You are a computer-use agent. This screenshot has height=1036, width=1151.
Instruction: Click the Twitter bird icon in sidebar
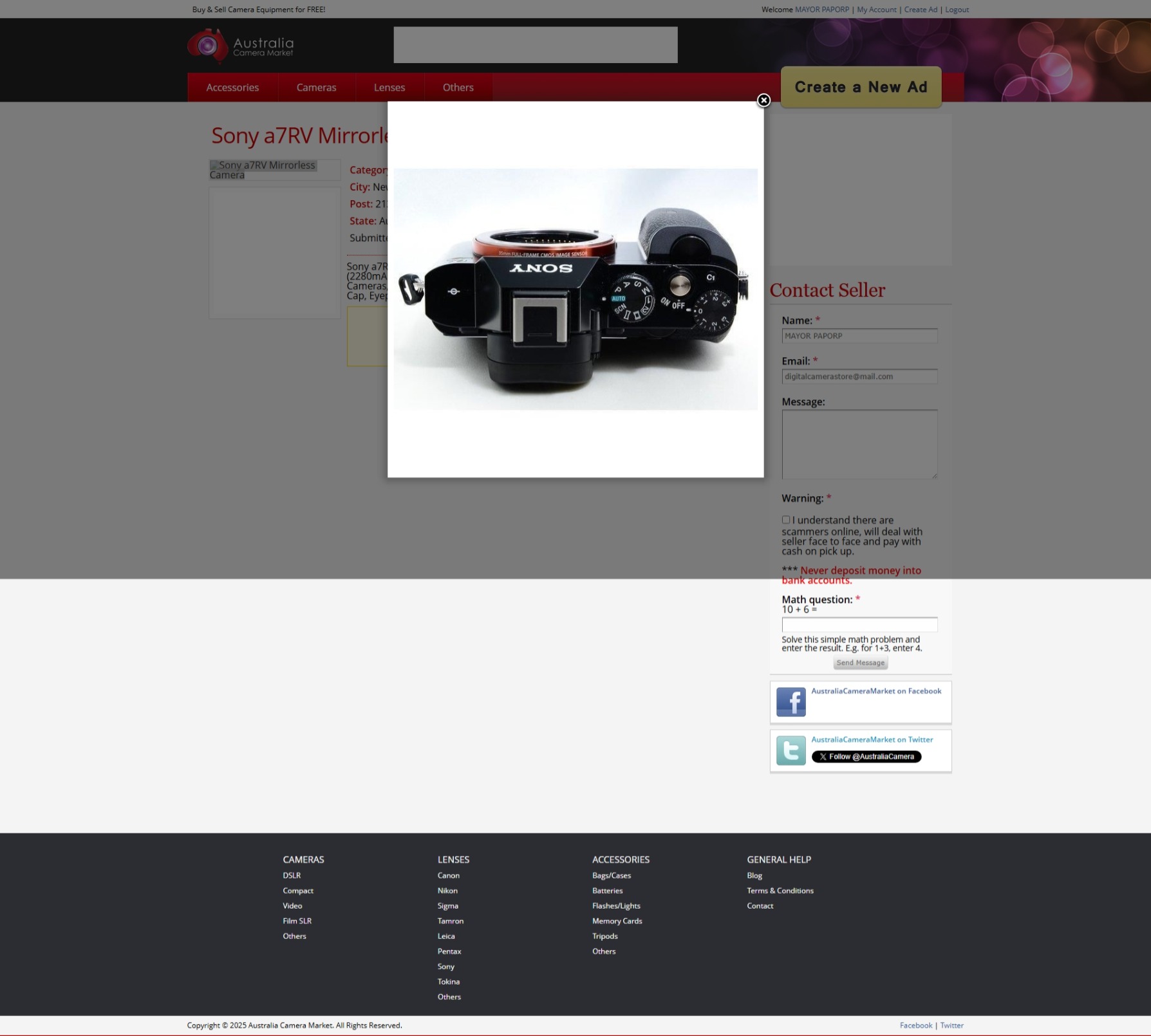point(791,750)
